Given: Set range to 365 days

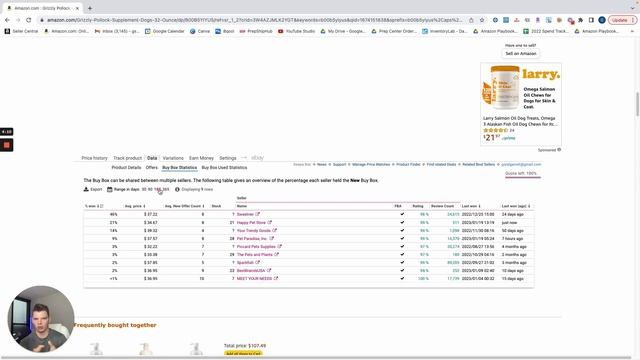Looking at the screenshot, I should point(165,189).
